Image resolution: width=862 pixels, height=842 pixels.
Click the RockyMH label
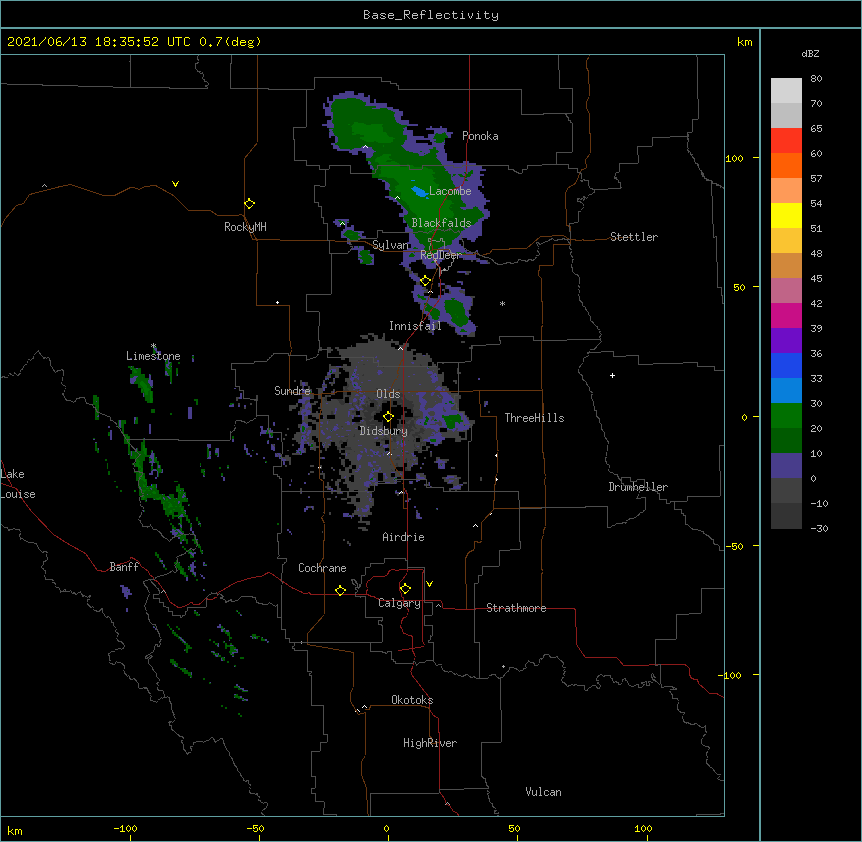(245, 227)
